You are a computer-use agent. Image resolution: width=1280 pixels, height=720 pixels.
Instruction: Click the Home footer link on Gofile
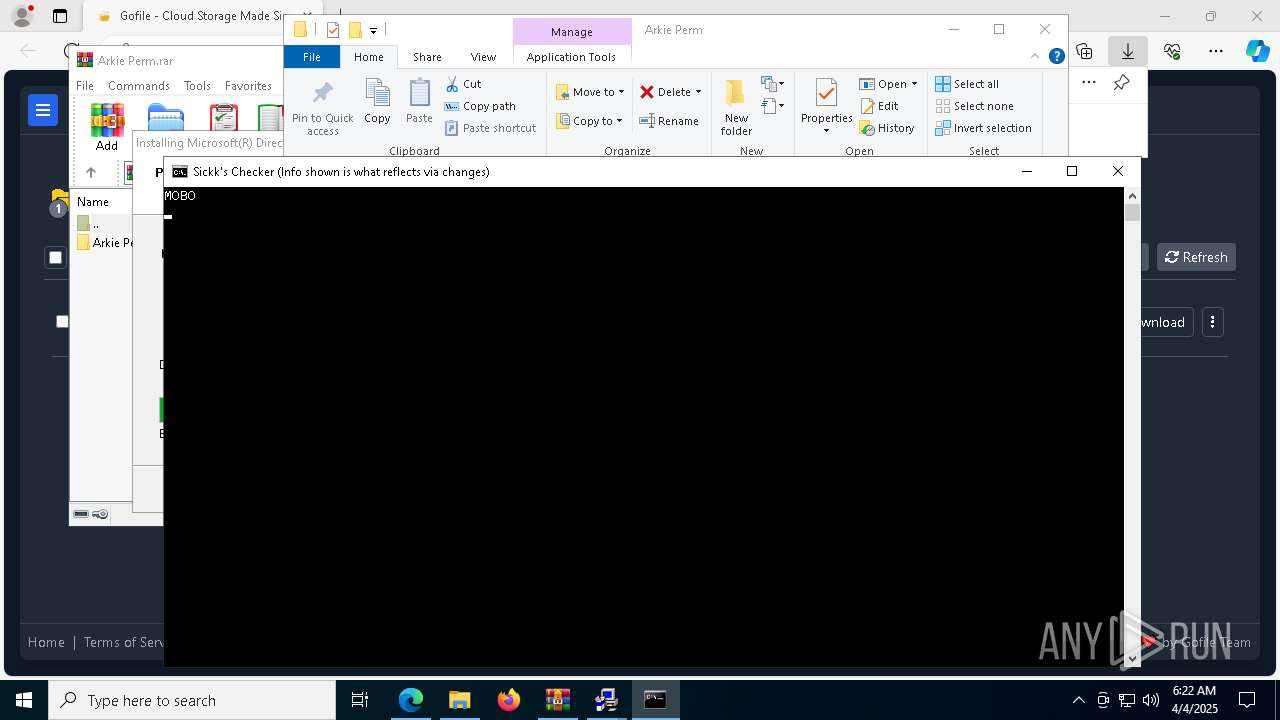[46, 642]
